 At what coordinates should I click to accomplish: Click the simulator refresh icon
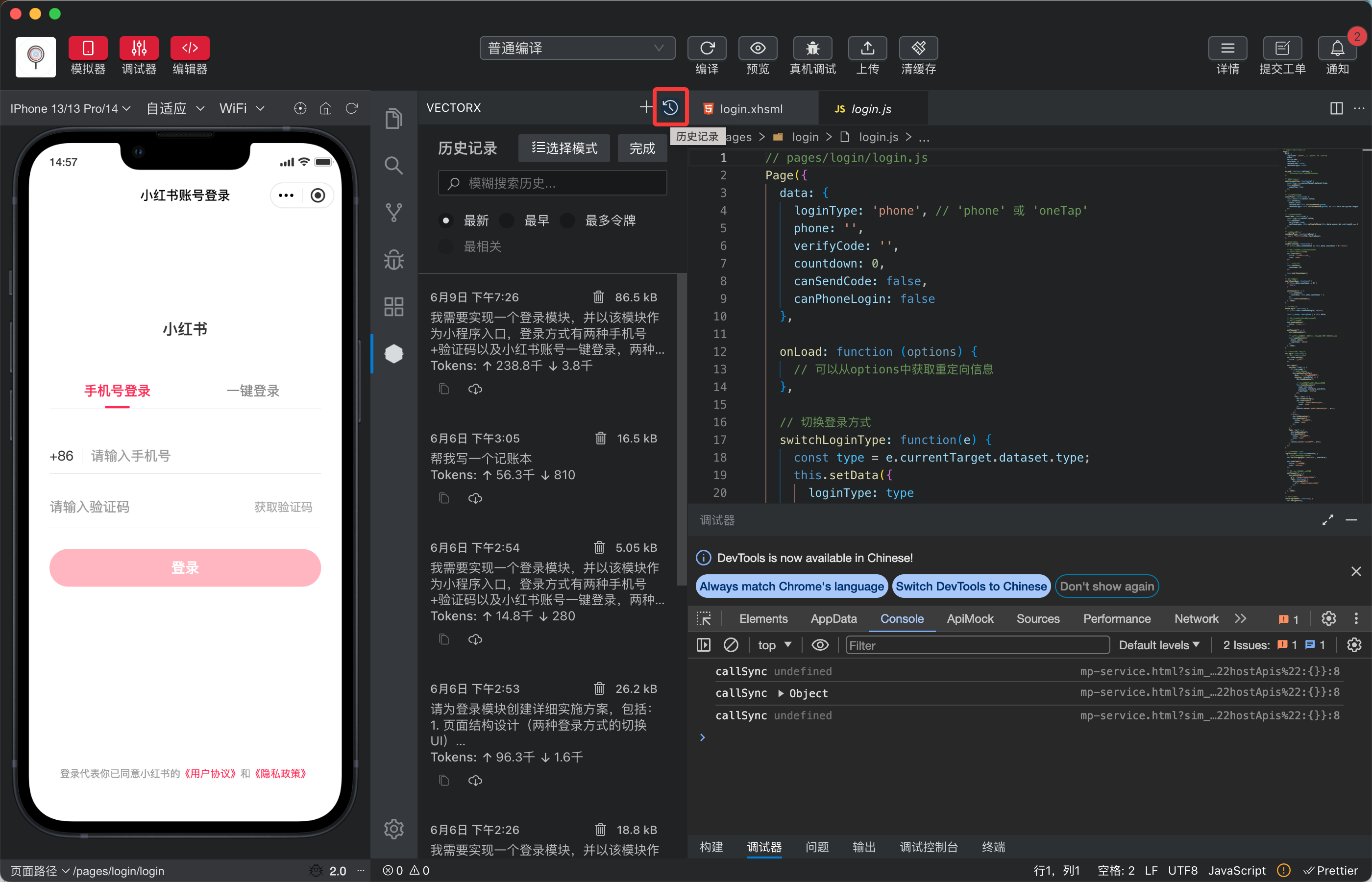pyautogui.click(x=352, y=108)
